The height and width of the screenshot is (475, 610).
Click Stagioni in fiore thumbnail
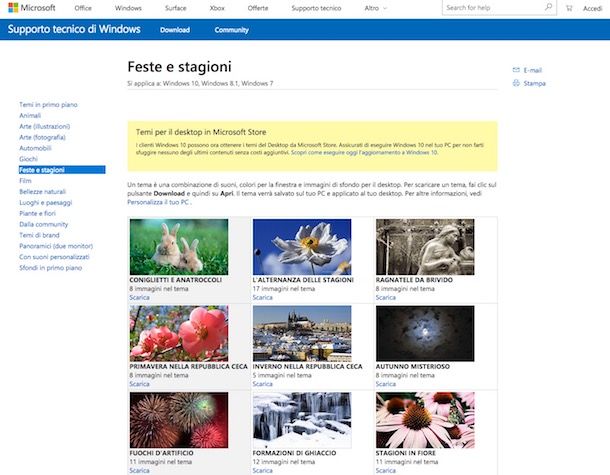(x=425, y=420)
